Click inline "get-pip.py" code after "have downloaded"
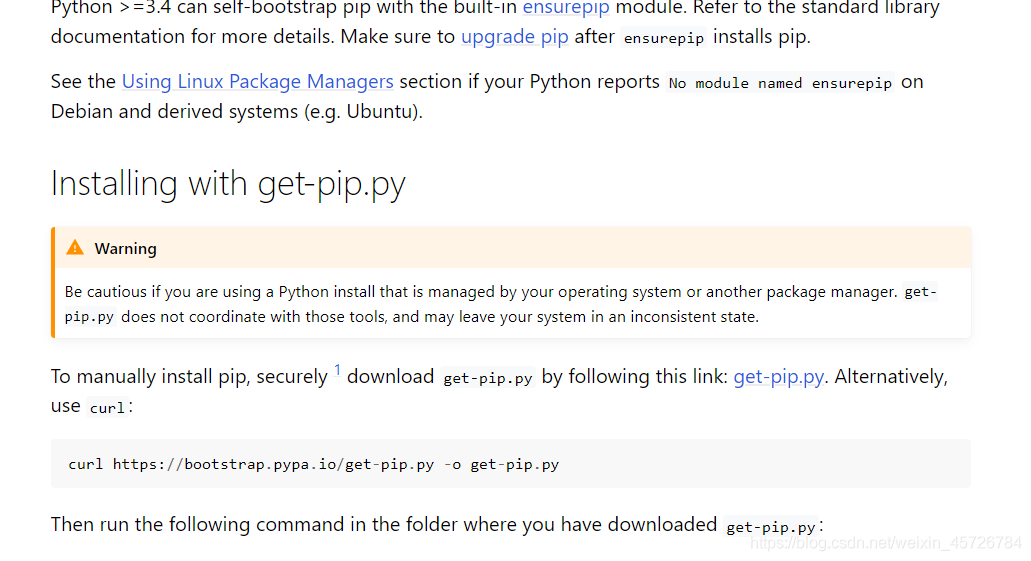 771,527
